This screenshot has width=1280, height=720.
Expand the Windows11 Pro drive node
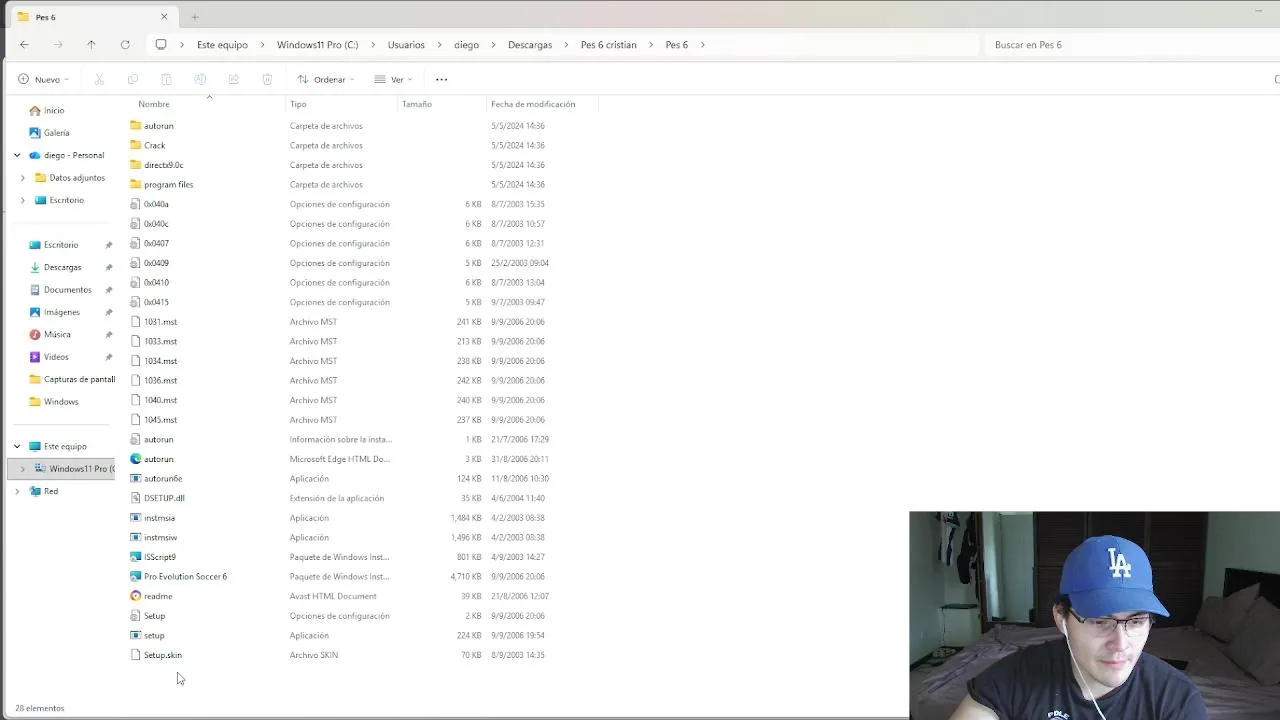coord(23,469)
